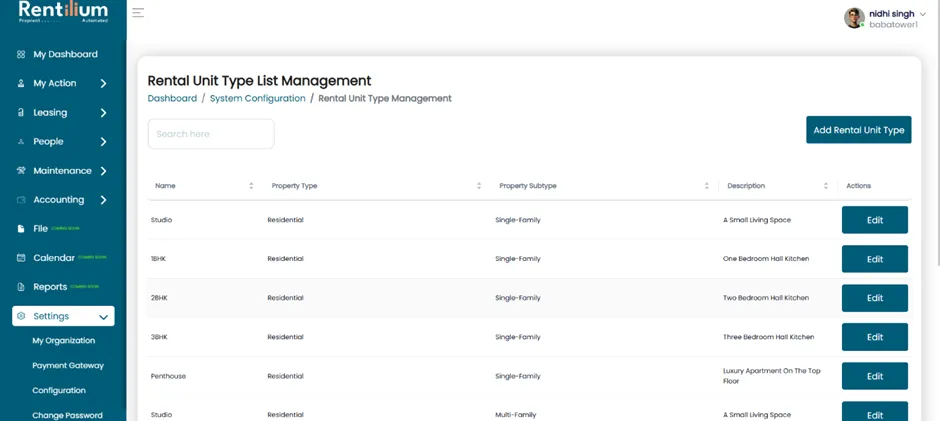Select 'Three Bedroom Hall Kitchen' description

769,337
